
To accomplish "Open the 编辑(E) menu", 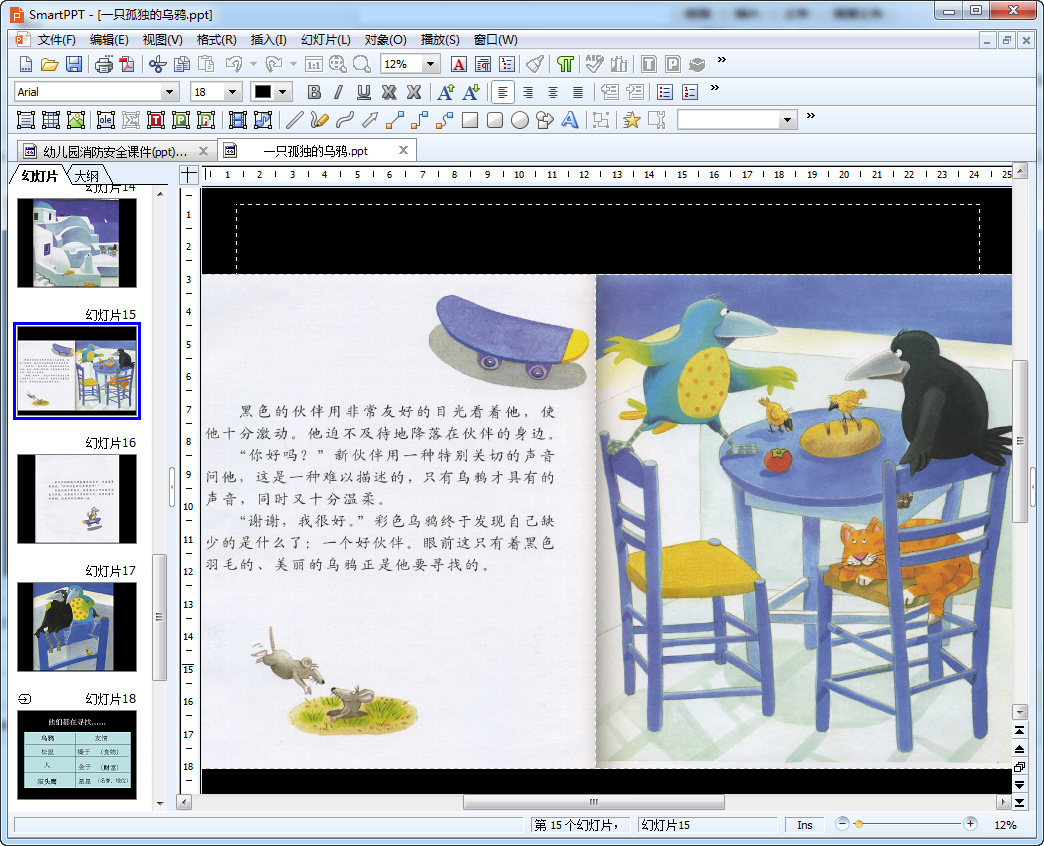I will point(109,40).
